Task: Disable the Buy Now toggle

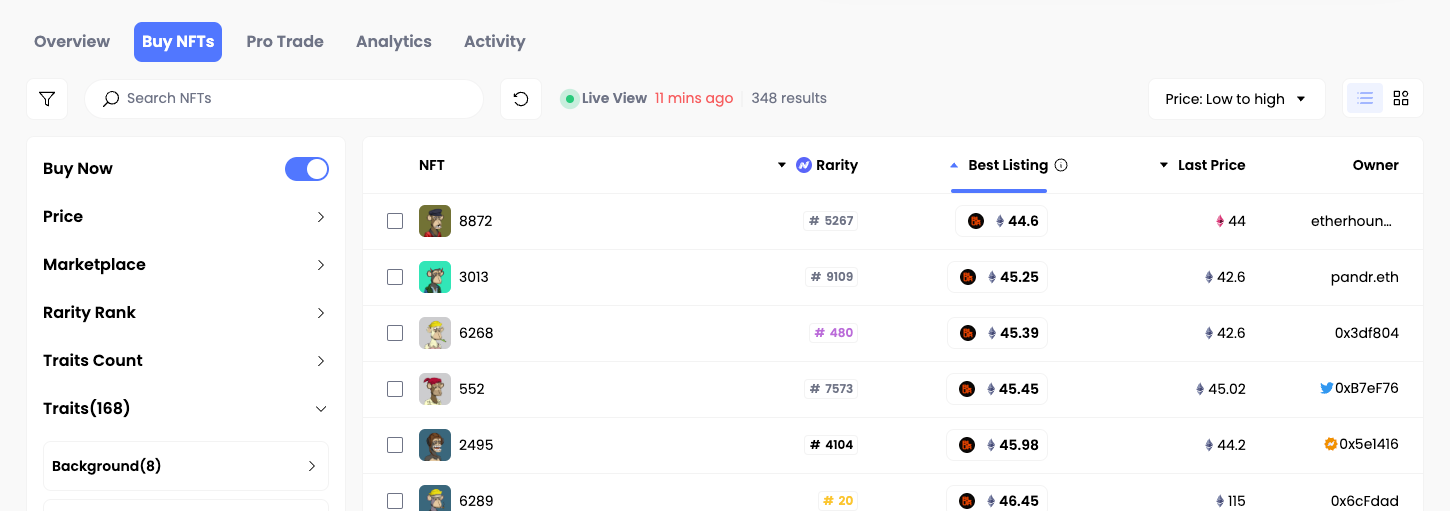Action: coord(307,169)
